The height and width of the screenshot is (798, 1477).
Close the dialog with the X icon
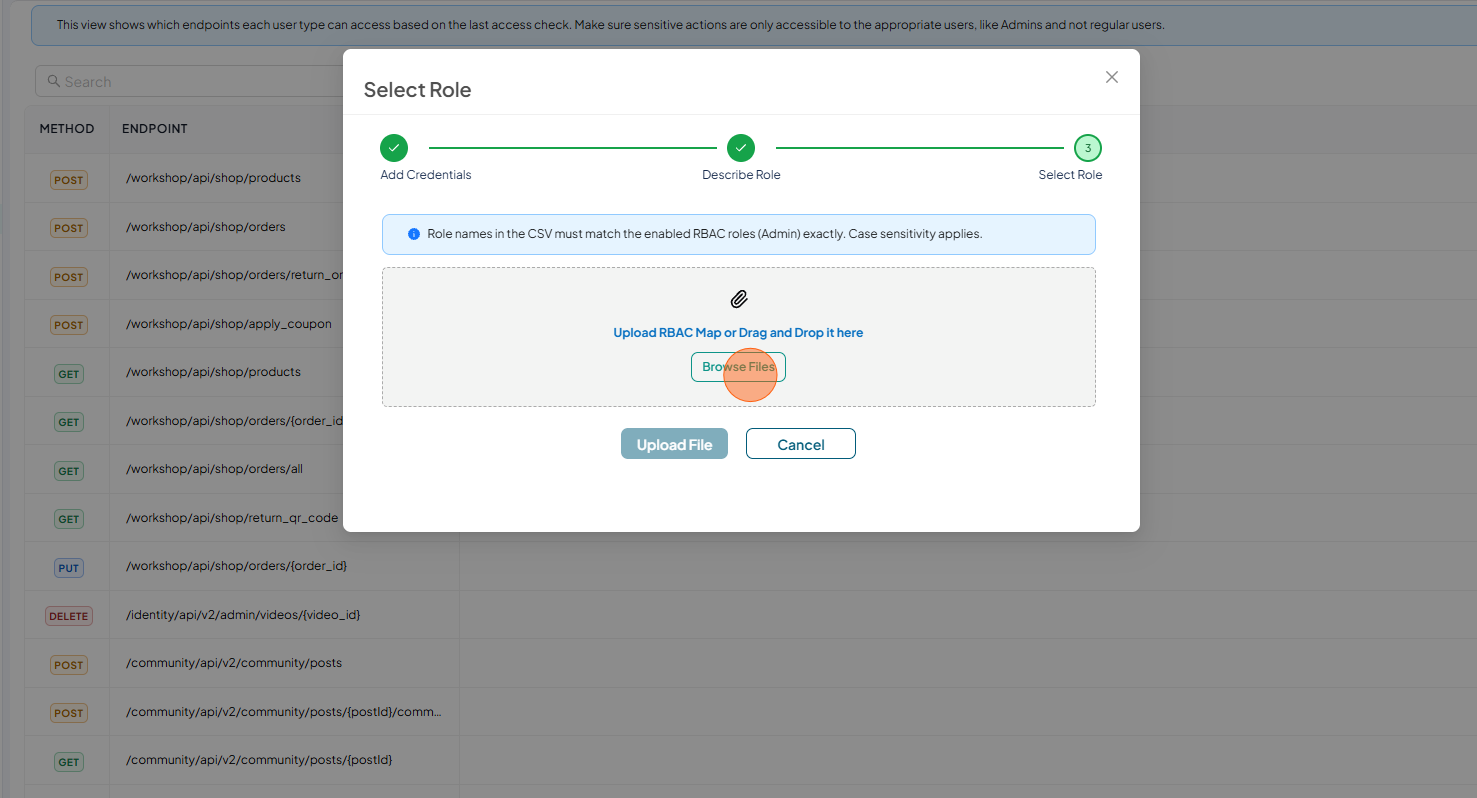click(1111, 77)
